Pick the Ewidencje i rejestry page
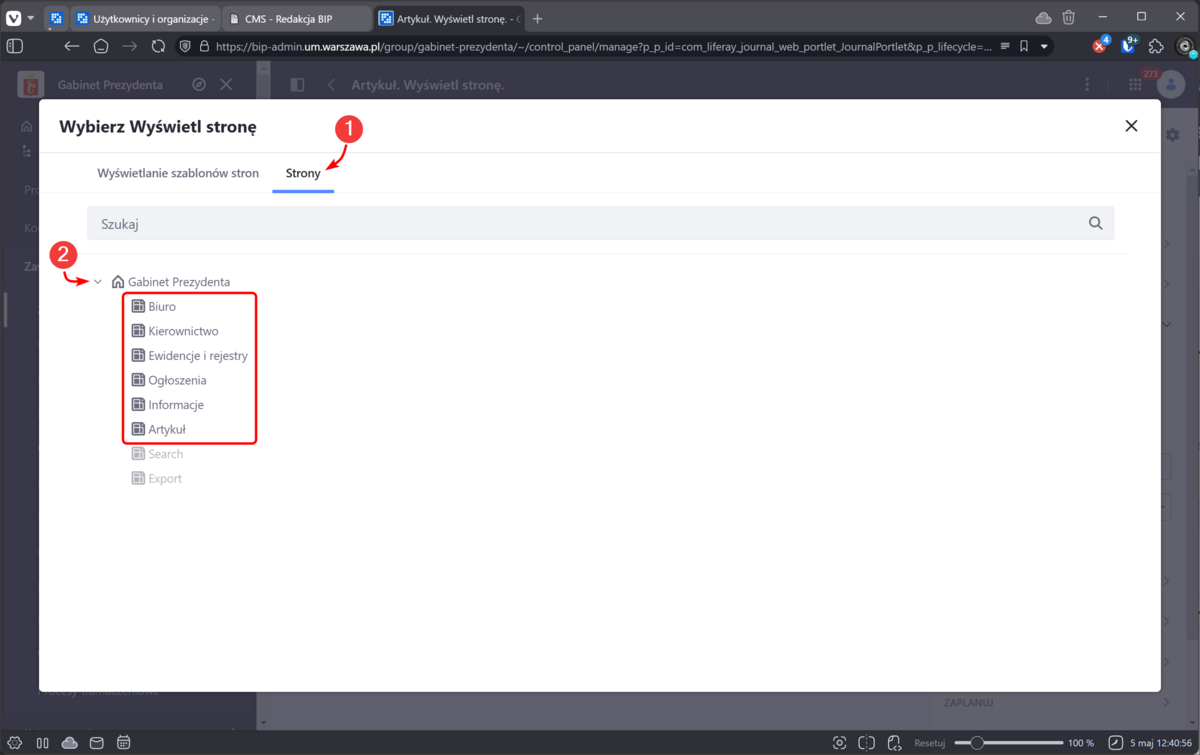This screenshot has width=1200, height=755. pyautogui.click(x=197, y=356)
